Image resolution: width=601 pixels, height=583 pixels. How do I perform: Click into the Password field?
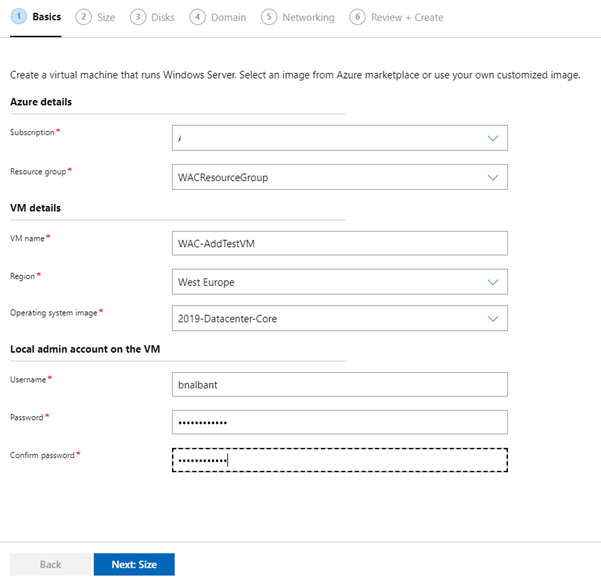point(340,422)
